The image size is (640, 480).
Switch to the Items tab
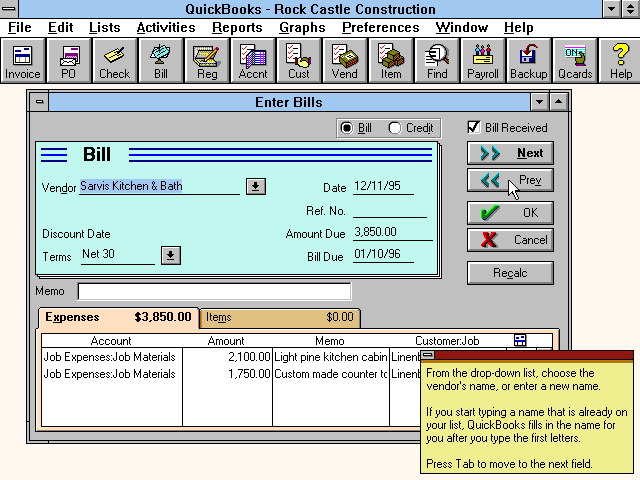point(280,317)
